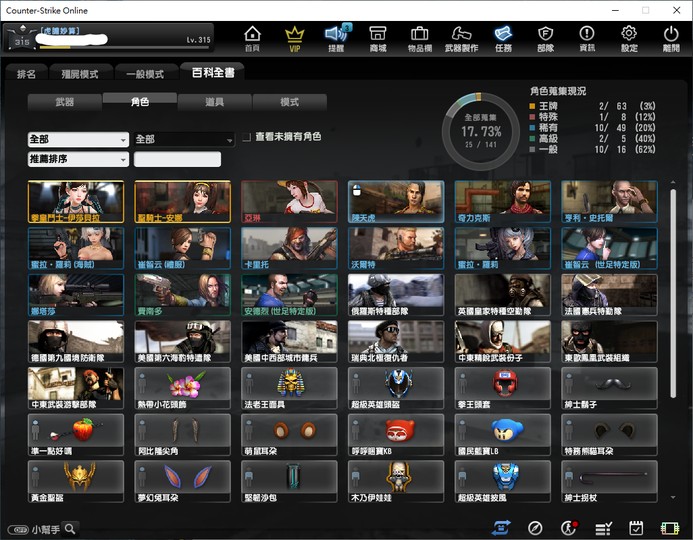
Task: Select the 國民藍寶LB blue mascot item
Action: point(503,435)
